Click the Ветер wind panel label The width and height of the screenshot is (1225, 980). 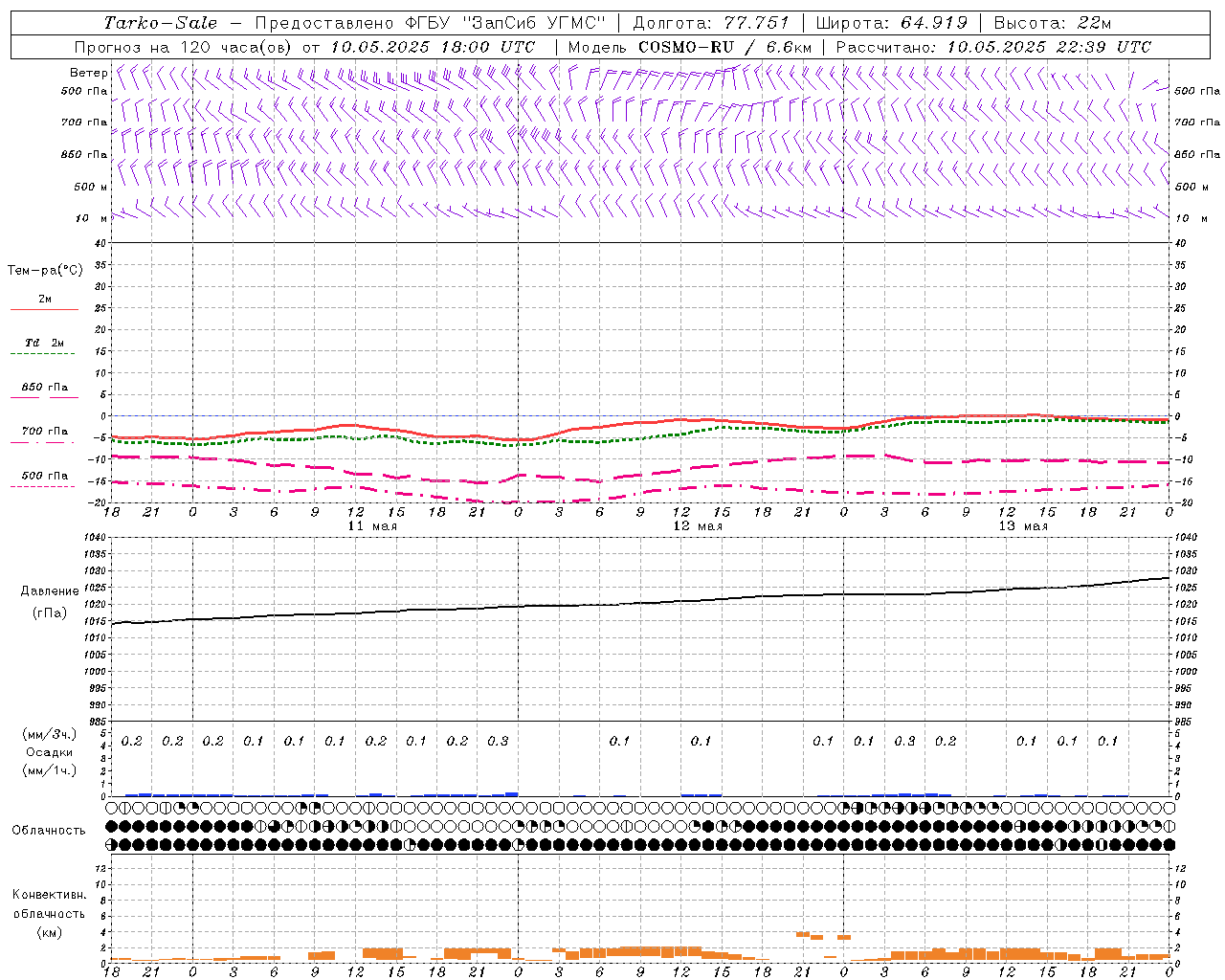click(89, 73)
